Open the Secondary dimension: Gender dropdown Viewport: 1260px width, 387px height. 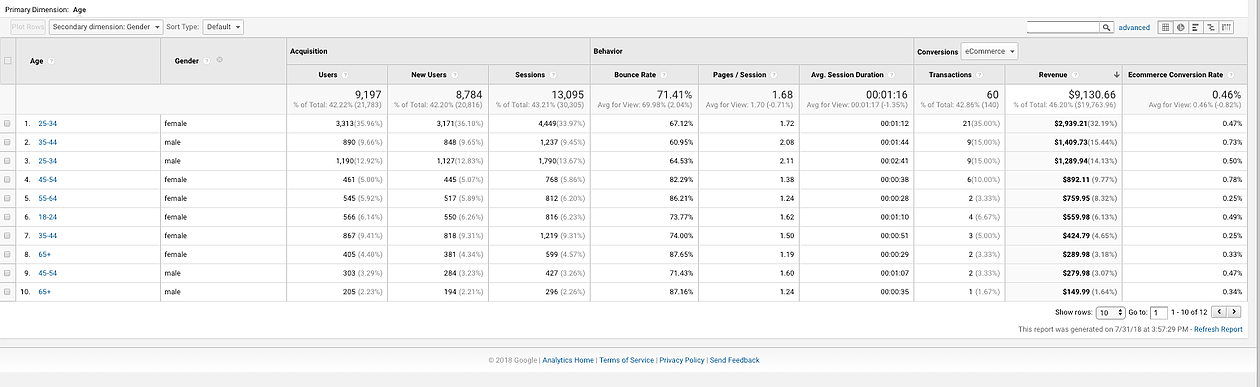pos(106,27)
